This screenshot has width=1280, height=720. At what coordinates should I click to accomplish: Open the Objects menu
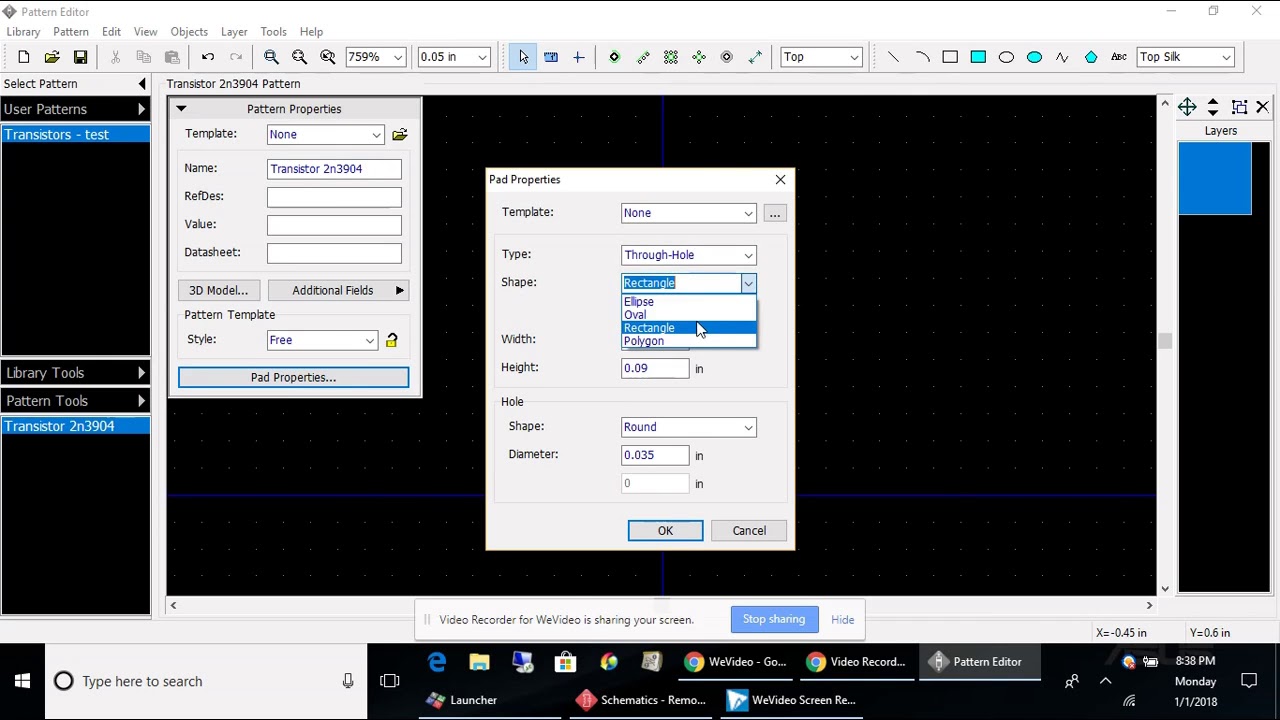189,32
